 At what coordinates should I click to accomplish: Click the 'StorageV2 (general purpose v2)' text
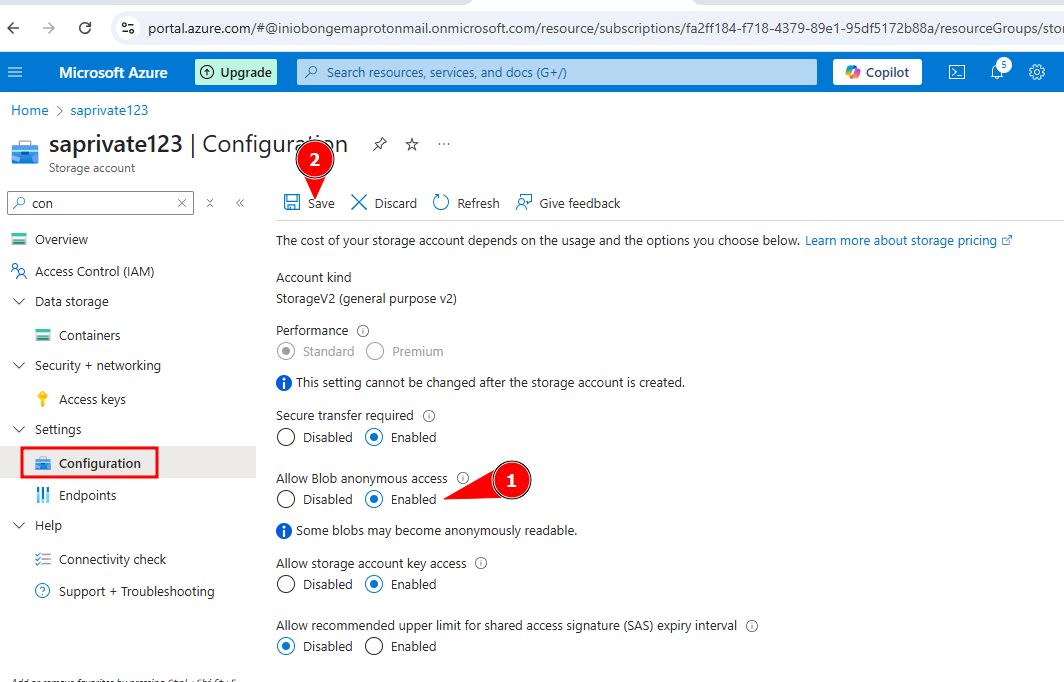point(366,299)
